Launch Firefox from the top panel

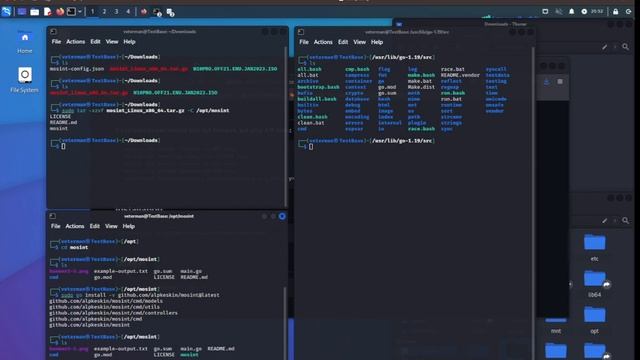point(60,12)
